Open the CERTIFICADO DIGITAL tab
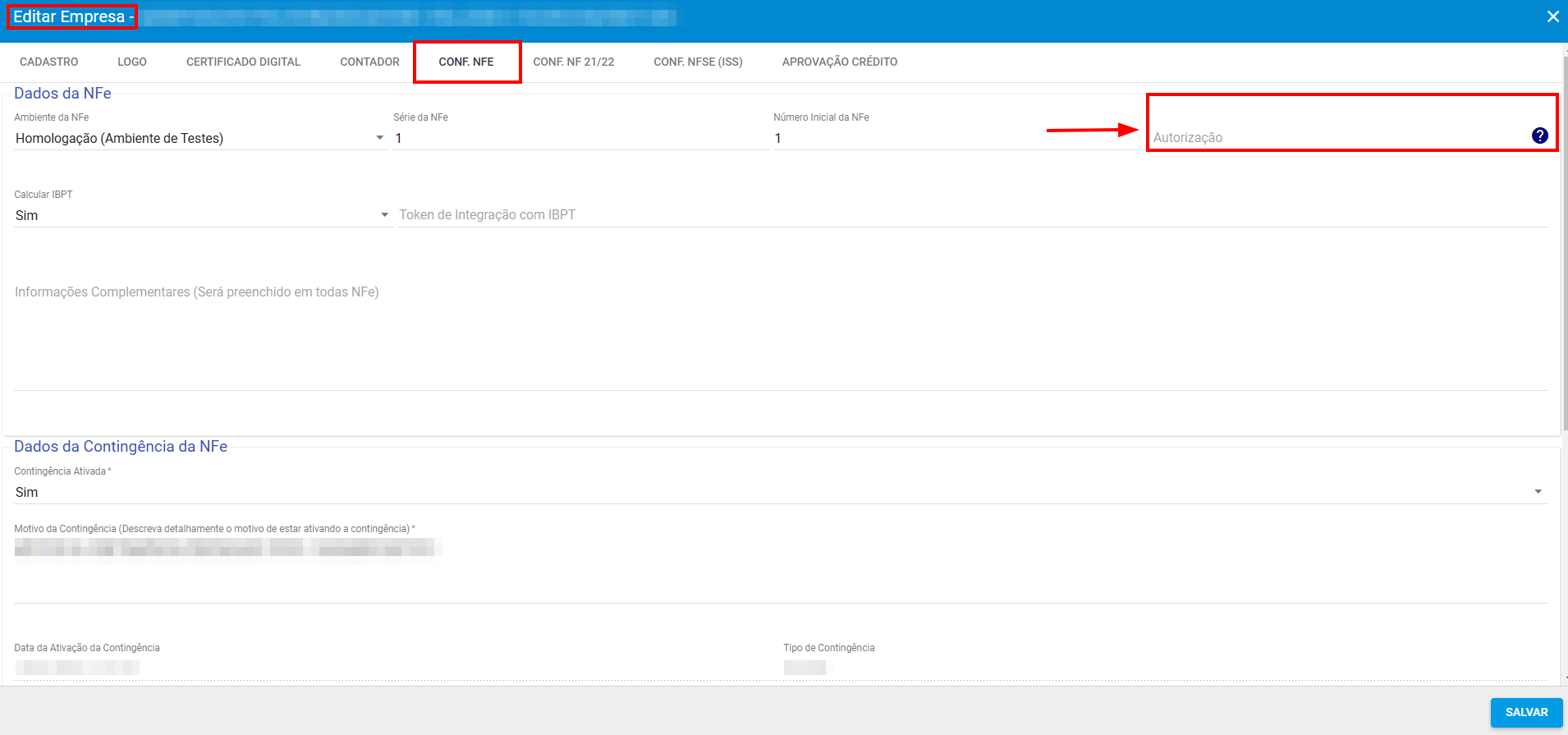This screenshot has height=735, width=1568. [x=244, y=62]
